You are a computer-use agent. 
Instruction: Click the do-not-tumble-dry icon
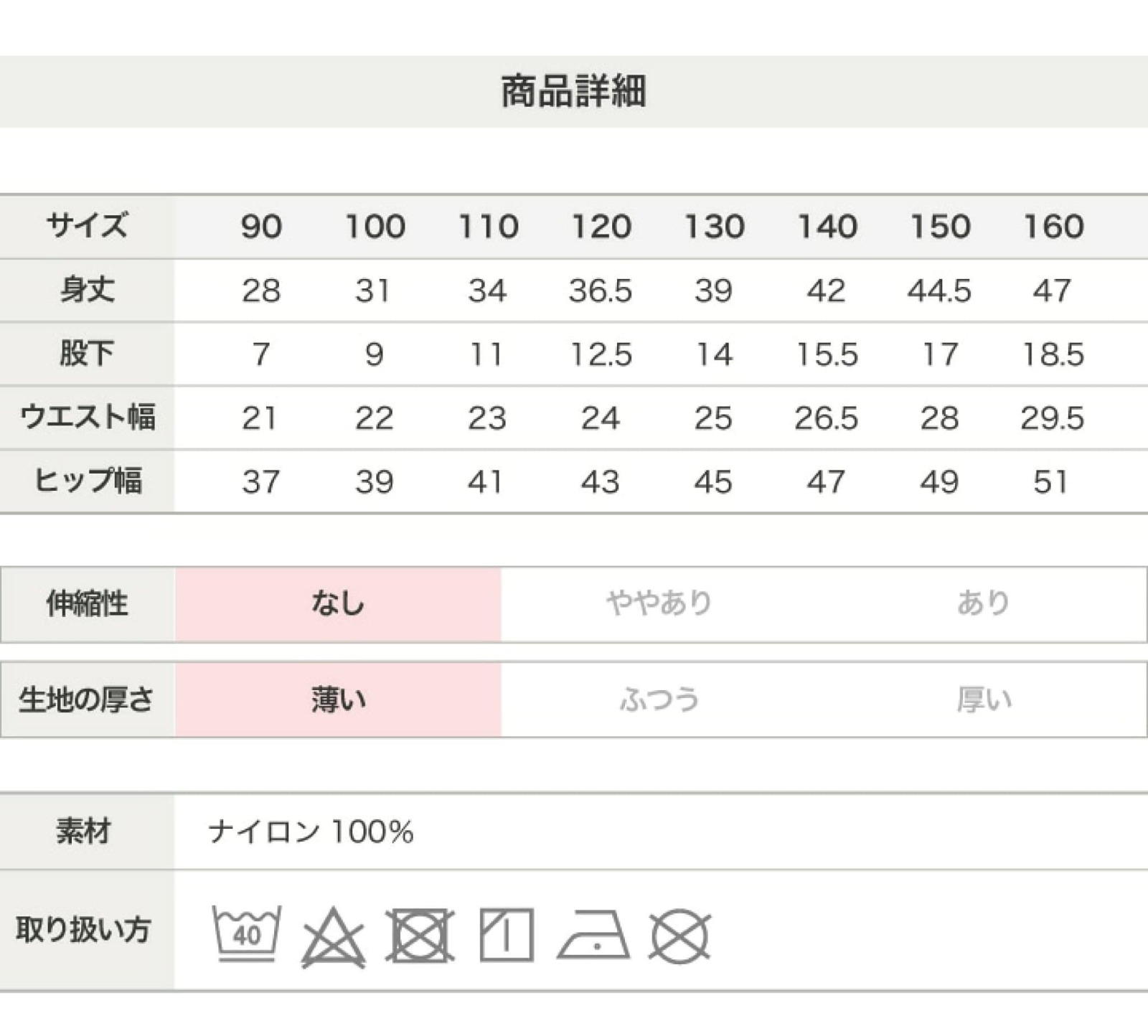click(x=420, y=936)
